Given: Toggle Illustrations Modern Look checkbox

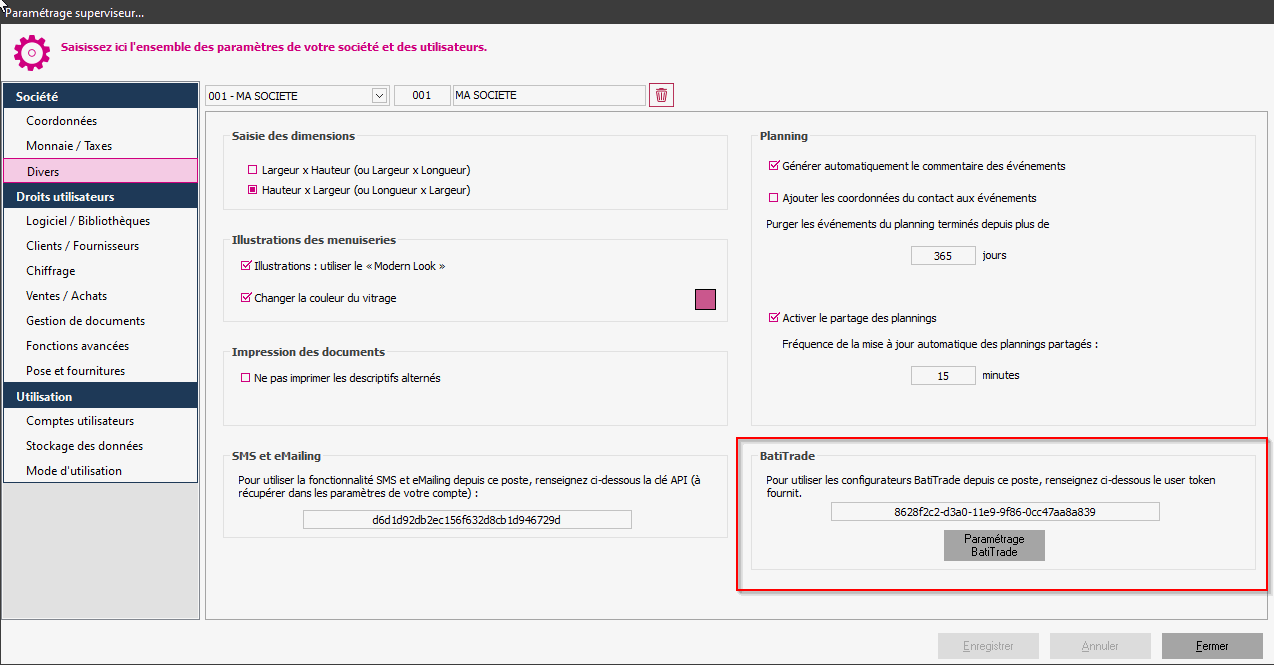Looking at the screenshot, I should point(246,267).
